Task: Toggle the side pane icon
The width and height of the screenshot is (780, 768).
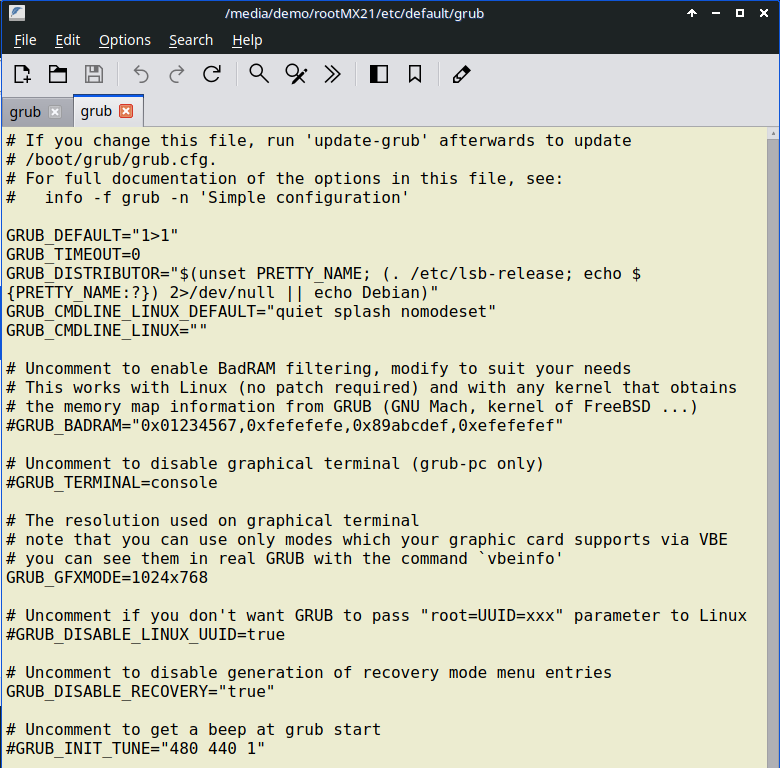Action: click(x=379, y=75)
